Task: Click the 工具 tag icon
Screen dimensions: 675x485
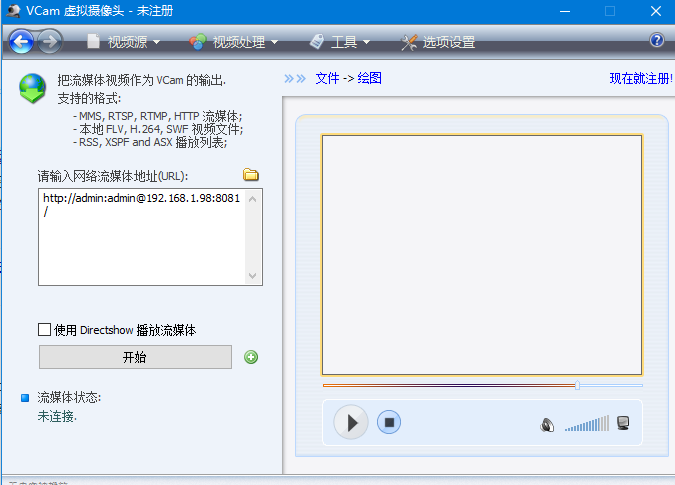Action: coord(317,42)
